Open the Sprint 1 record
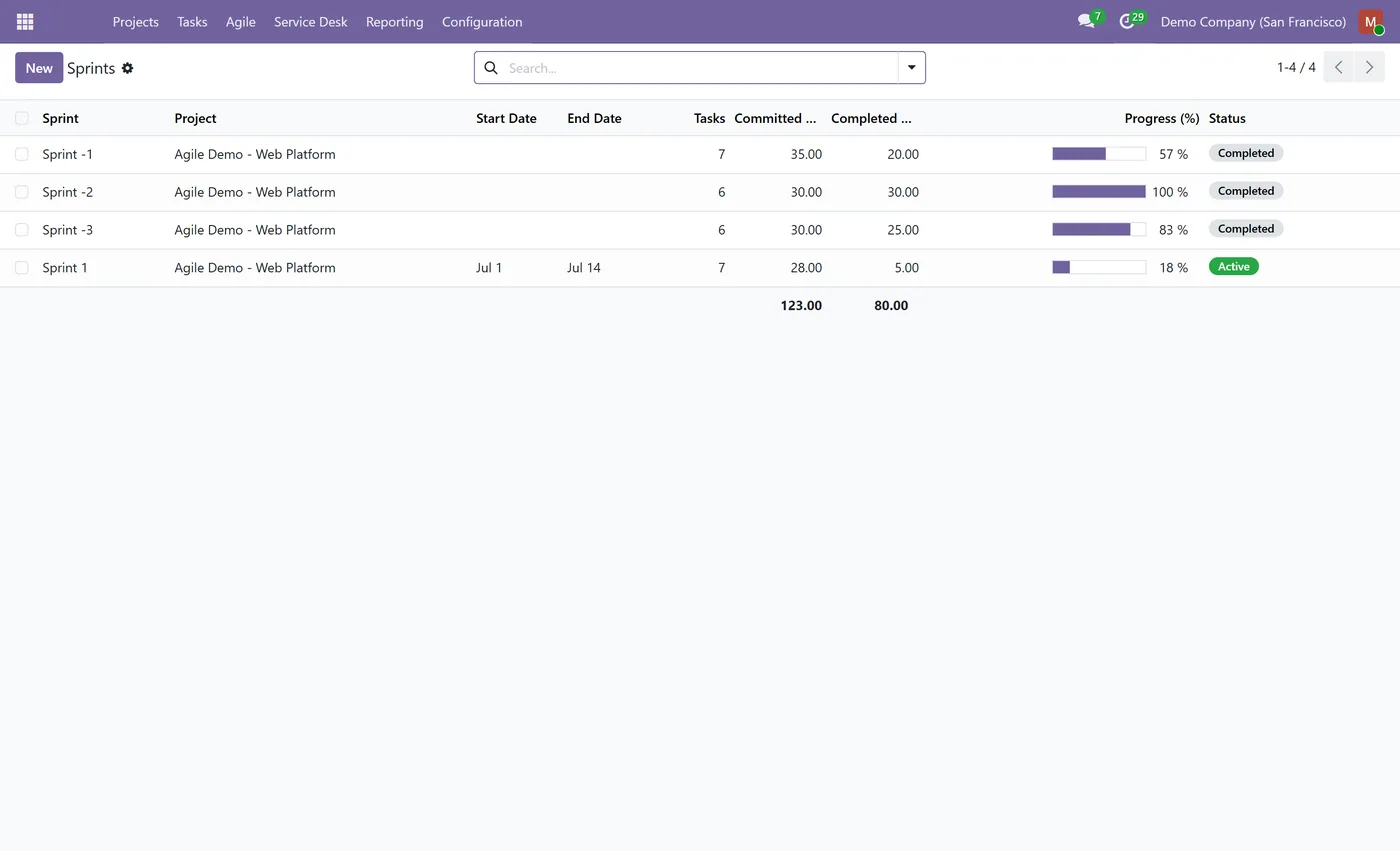The image size is (1400, 851). 65,268
